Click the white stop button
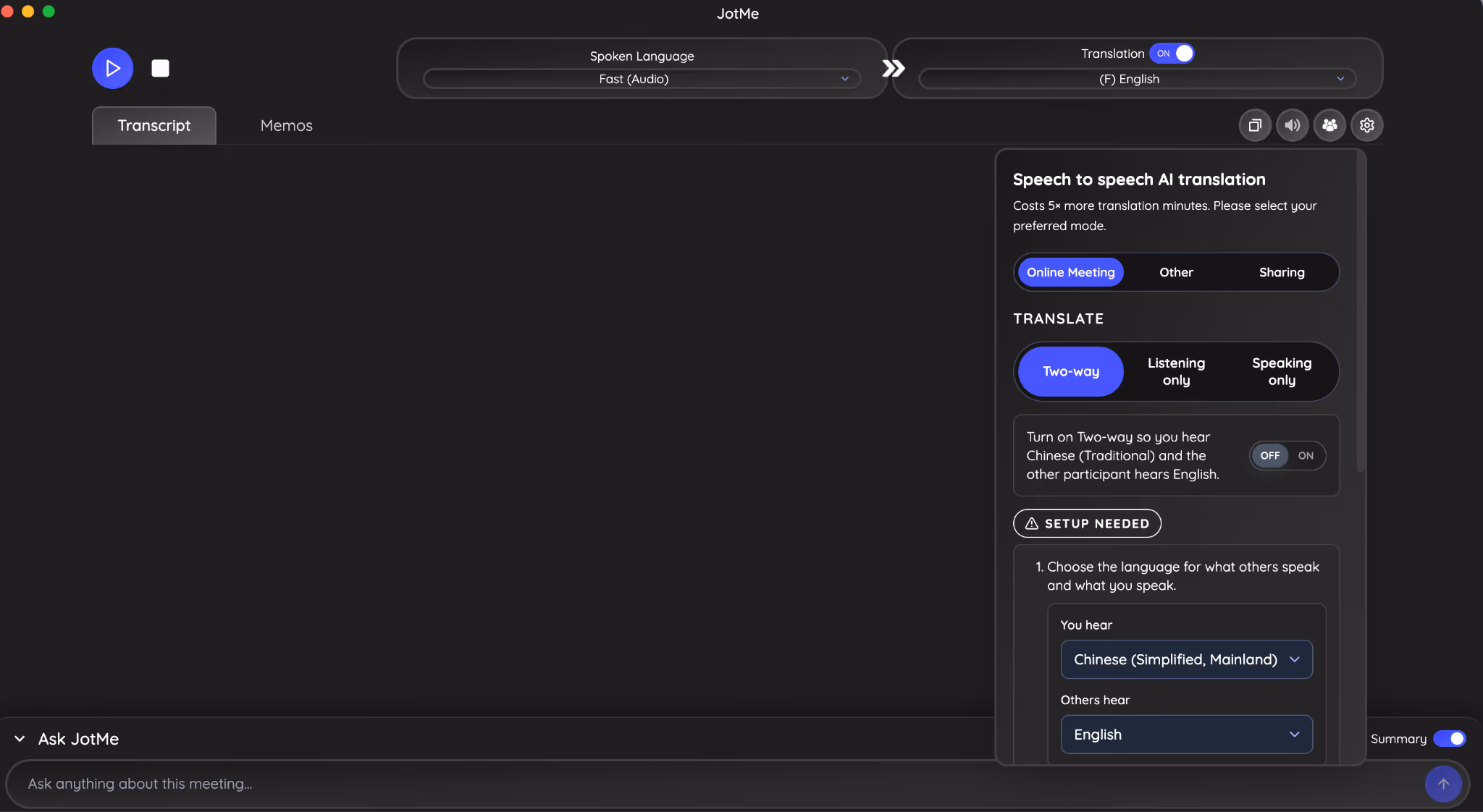The image size is (1483, 812). point(160,68)
